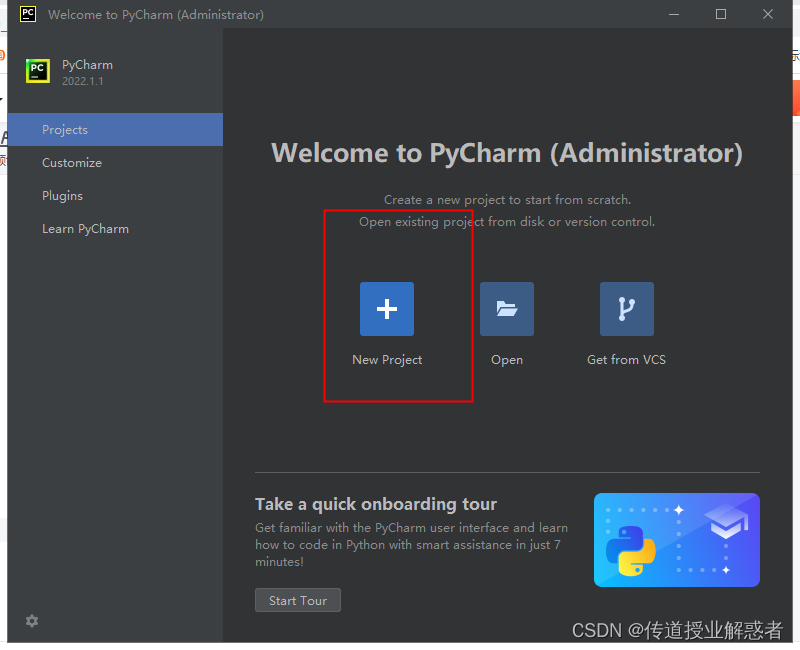Click the New Project label
Screen dimensions: 800x650
[387, 360]
